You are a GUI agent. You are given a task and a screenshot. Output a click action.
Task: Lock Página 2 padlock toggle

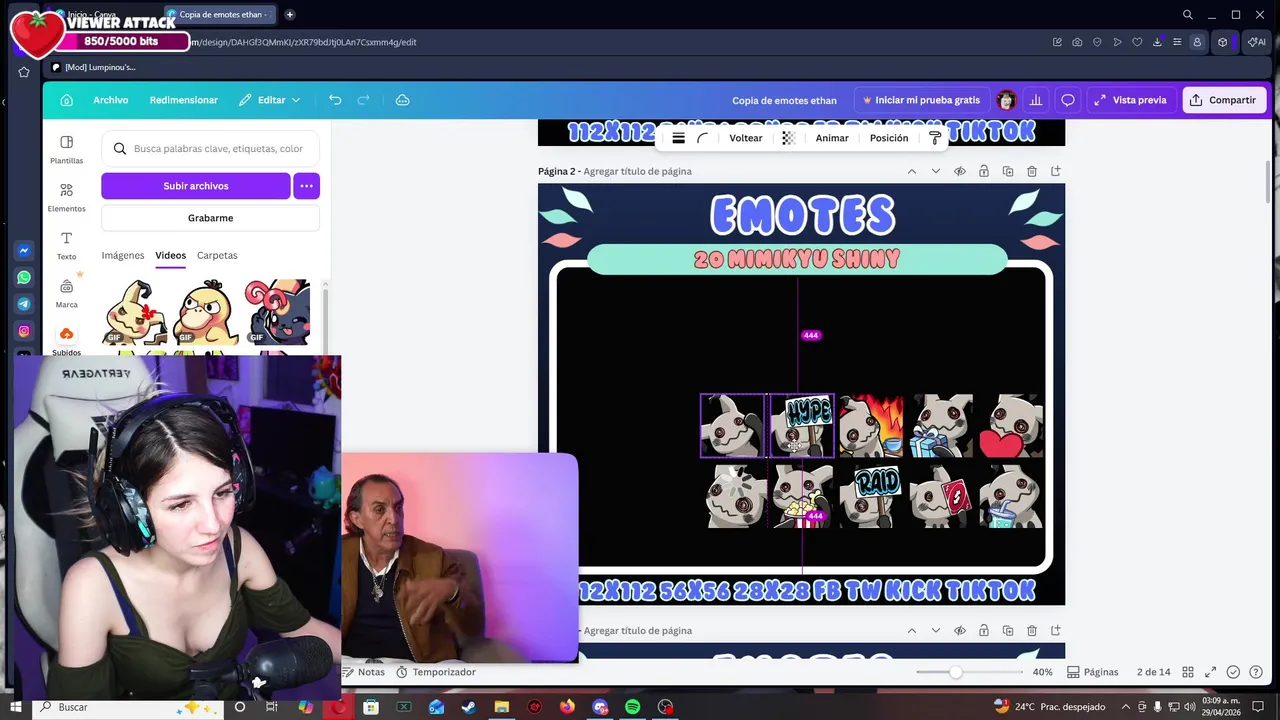tap(984, 171)
